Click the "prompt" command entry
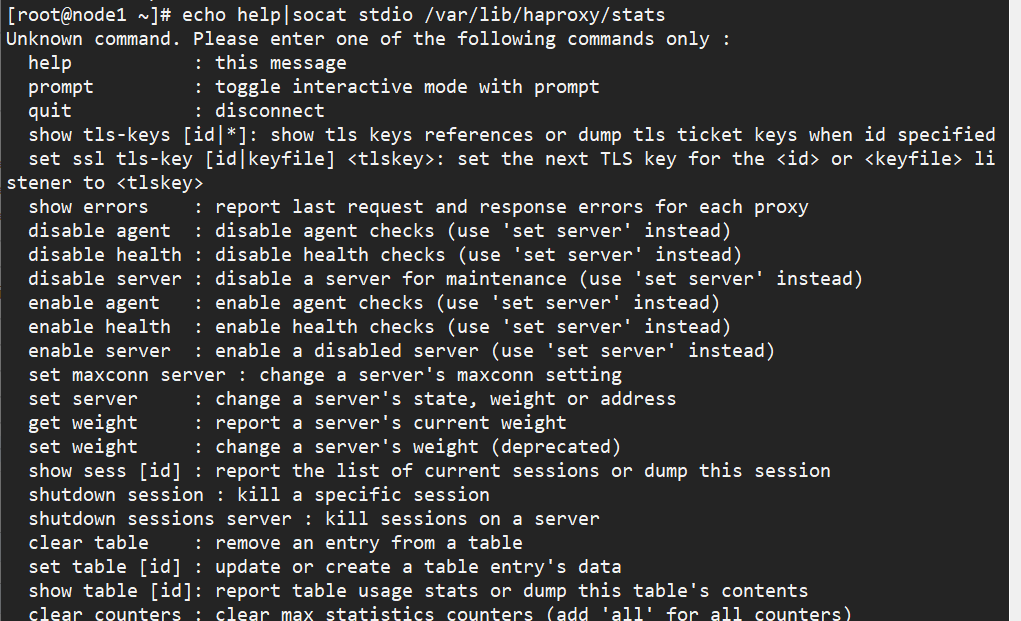 (x=61, y=87)
